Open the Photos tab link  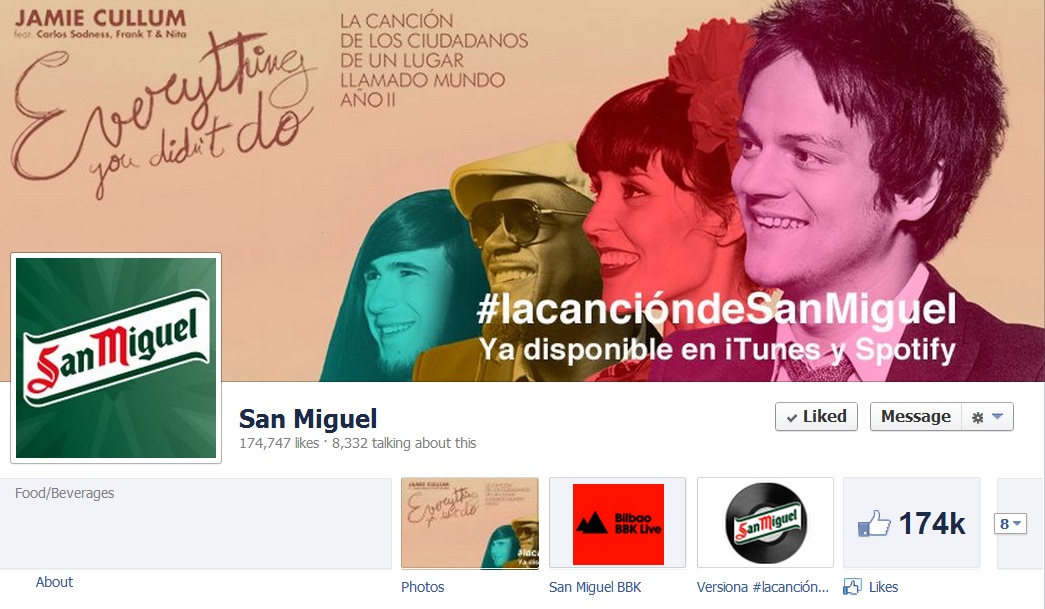(423, 587)
